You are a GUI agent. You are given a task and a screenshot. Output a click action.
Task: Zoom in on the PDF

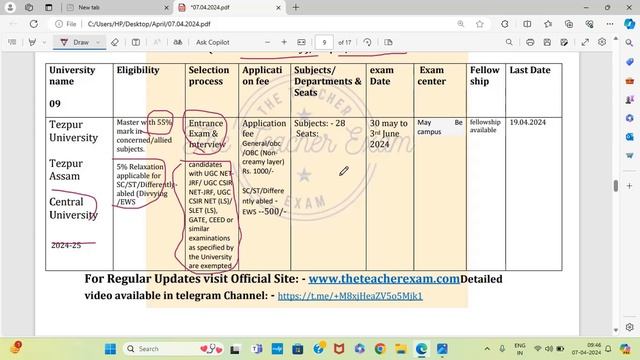284,42
